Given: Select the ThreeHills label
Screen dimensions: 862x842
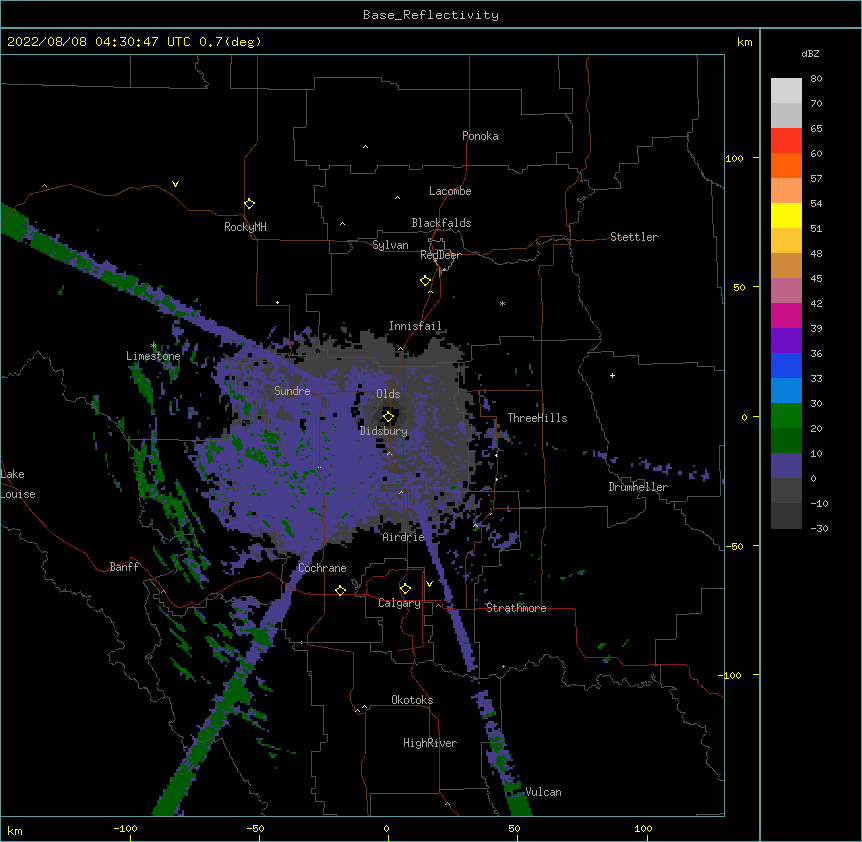Looking at the screenshot, I should (x=537, y=418).
